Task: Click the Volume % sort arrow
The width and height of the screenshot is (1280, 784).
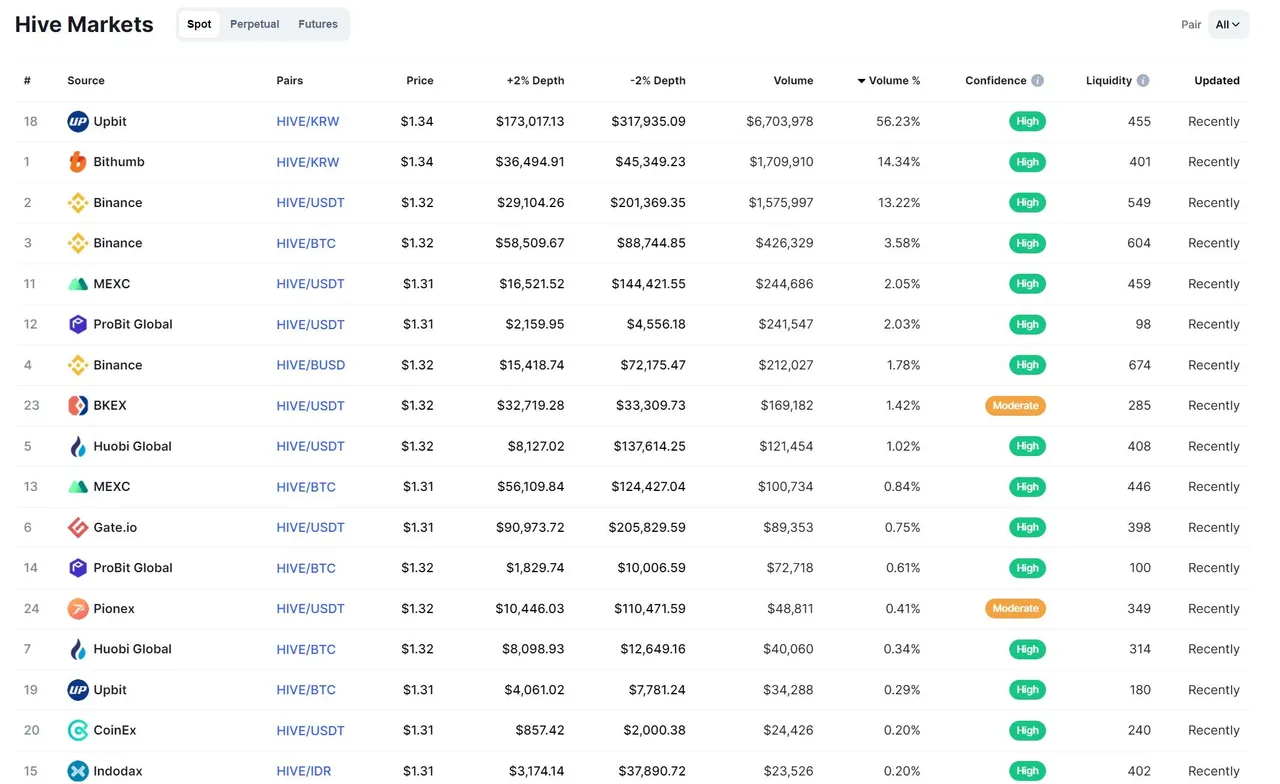Action: pos(861,81)
